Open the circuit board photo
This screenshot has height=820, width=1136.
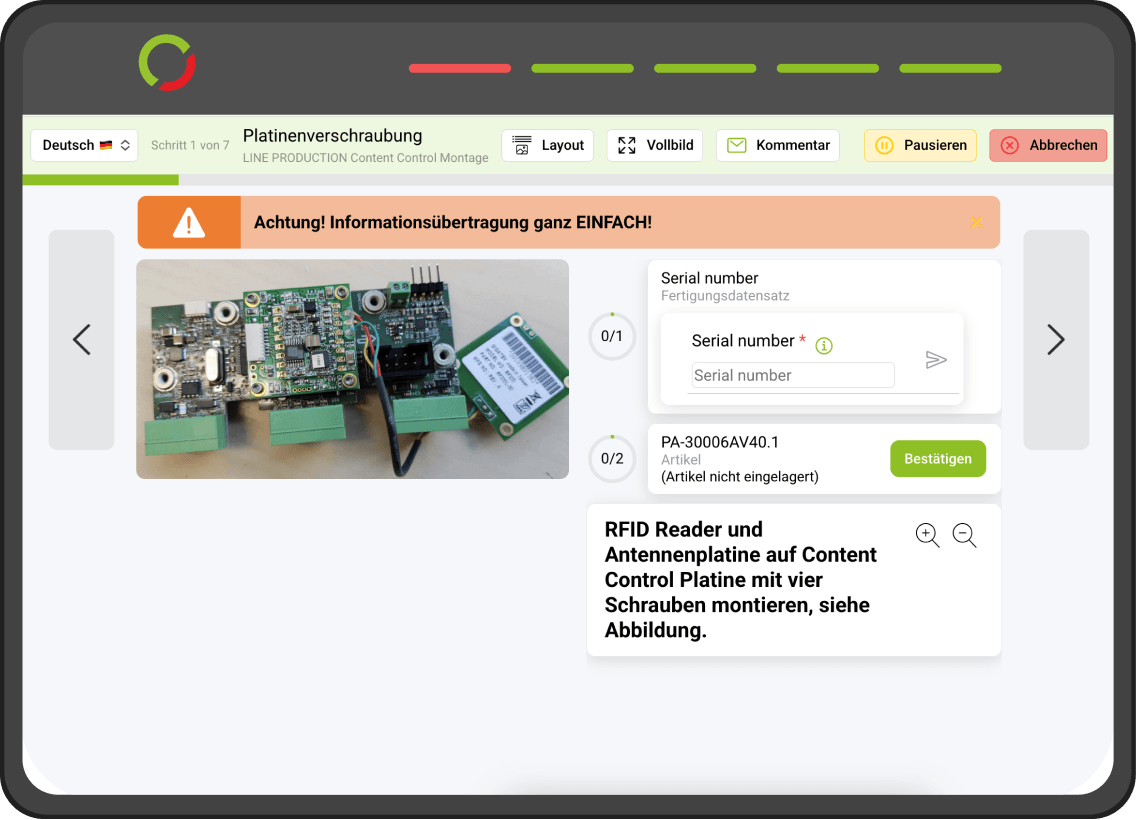coord(352,368)
